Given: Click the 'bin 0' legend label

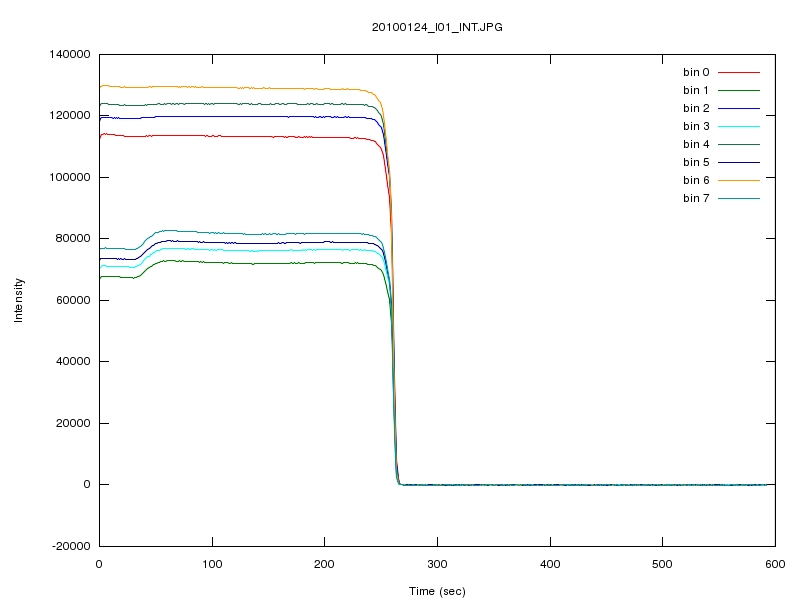Looking at the screenshot, I should pos(696,72).
